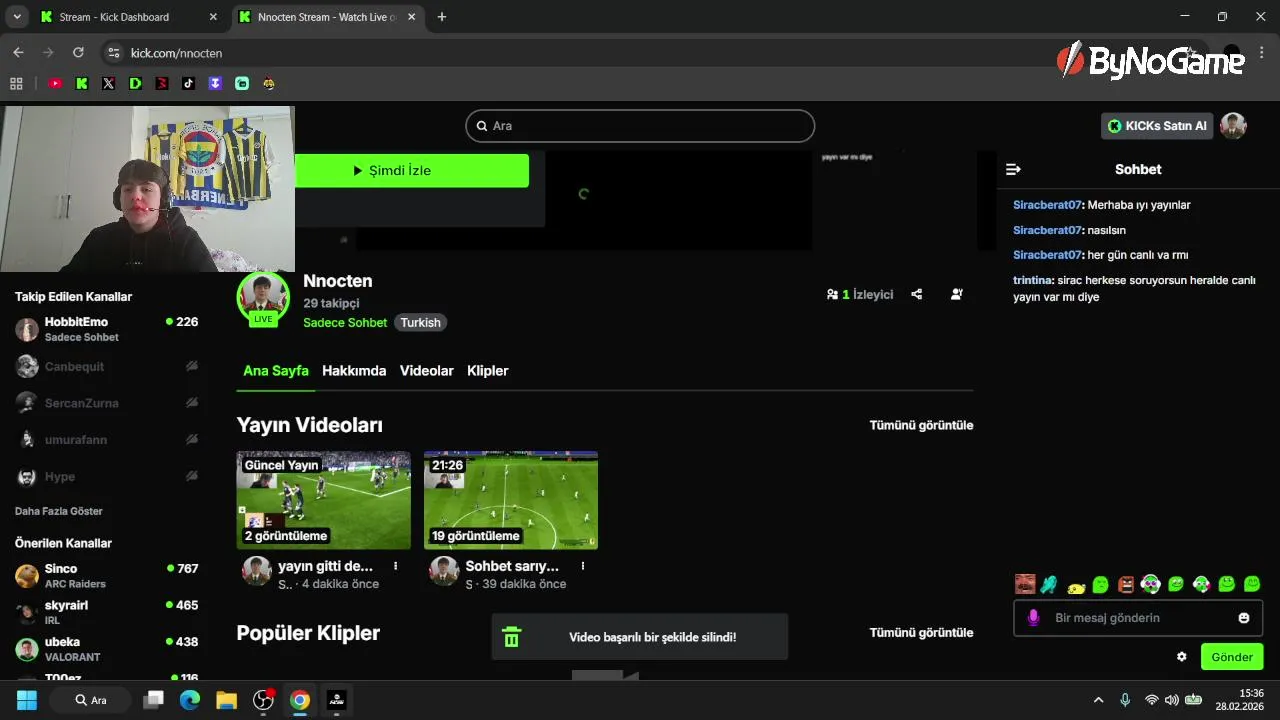
Task: Open Hype channel in sidebar
Action: [107, 477]
